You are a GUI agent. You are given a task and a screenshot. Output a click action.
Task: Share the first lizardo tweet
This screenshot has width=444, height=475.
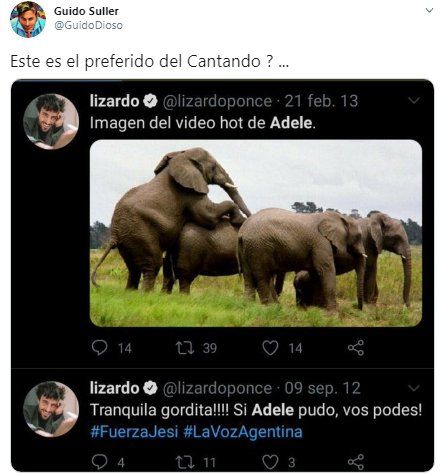[x=356, y=348]
